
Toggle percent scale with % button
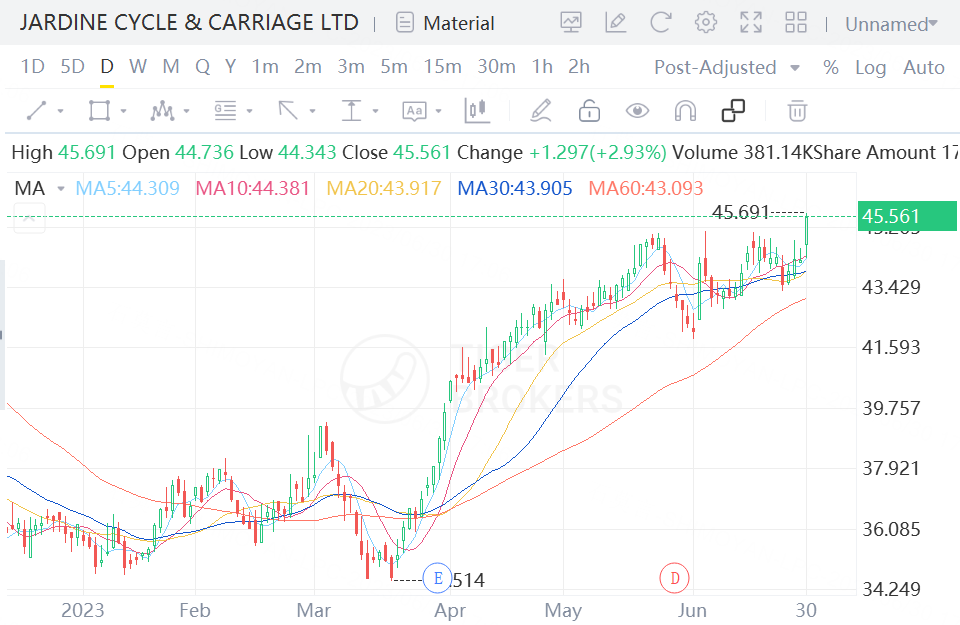tap(831, 67)
